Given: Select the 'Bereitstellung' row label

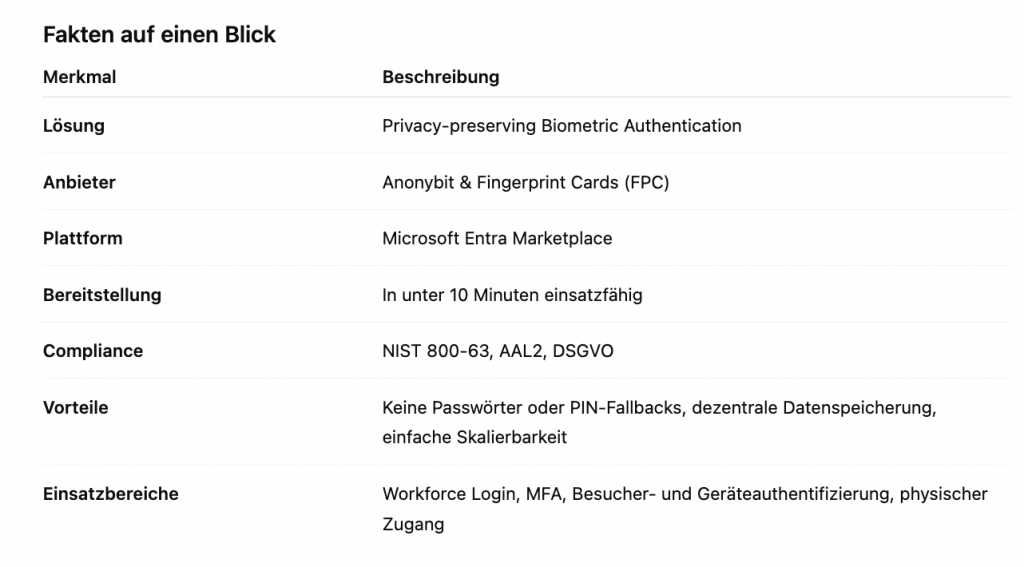Looking at the screenshot, I should click(101, 295).
